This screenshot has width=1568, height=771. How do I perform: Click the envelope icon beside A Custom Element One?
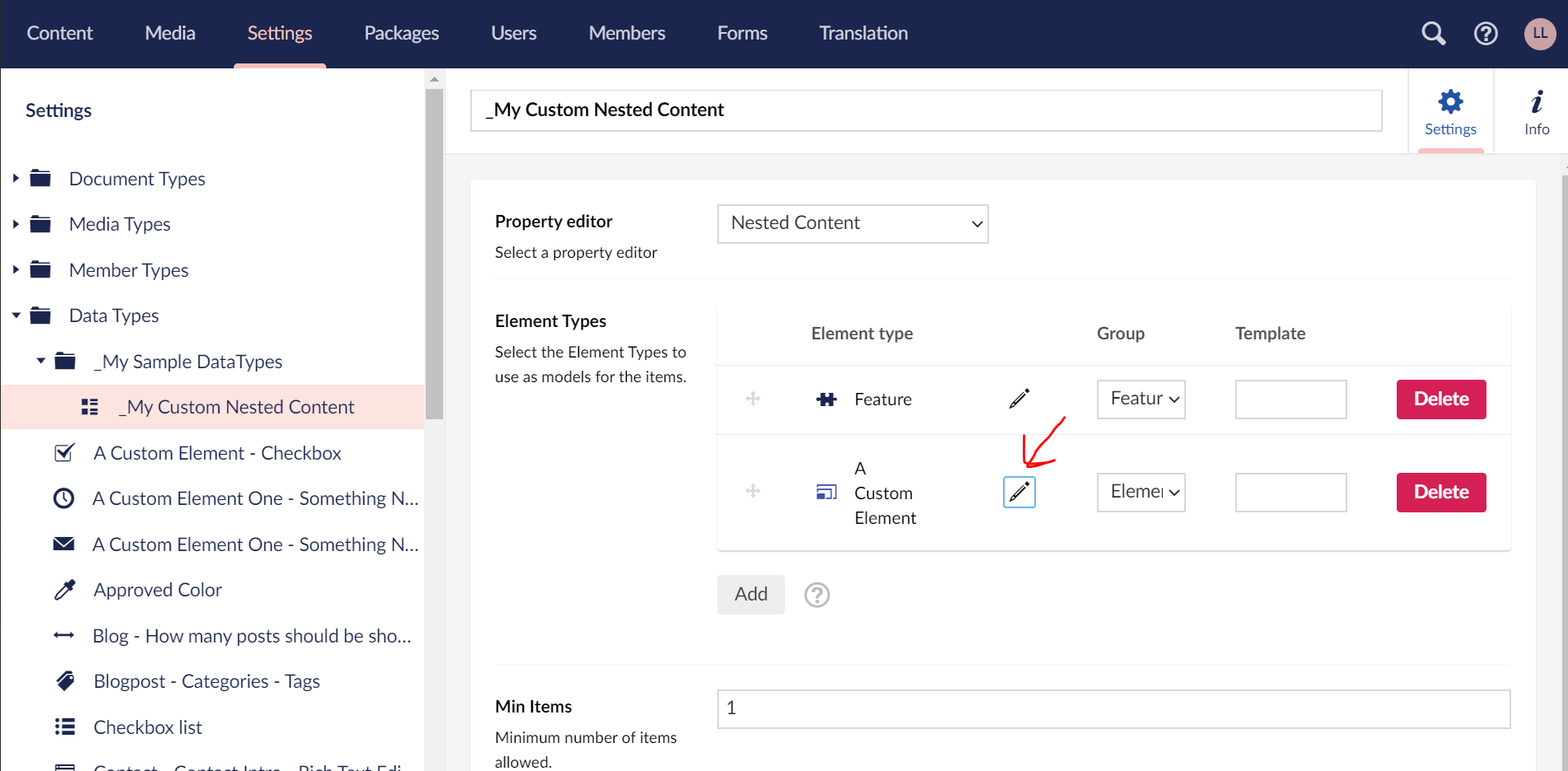tap(64, 544)
